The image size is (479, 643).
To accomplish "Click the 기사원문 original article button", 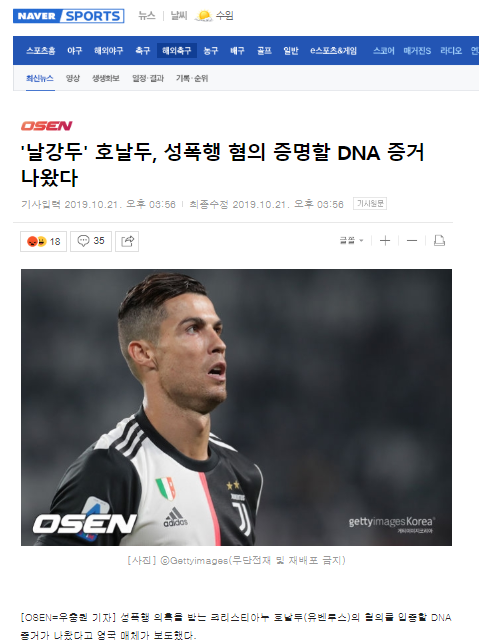I will pyautogui.click(x=370, y=204).
